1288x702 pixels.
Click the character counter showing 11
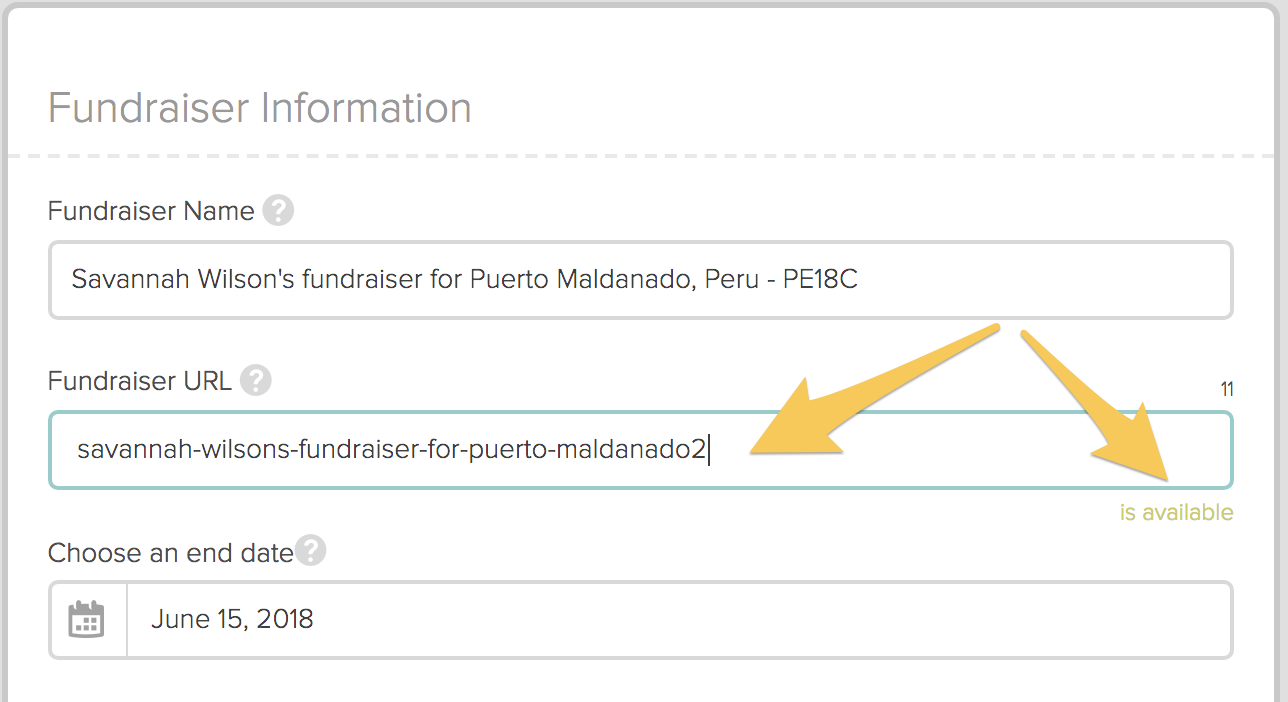pos(1227,390)
